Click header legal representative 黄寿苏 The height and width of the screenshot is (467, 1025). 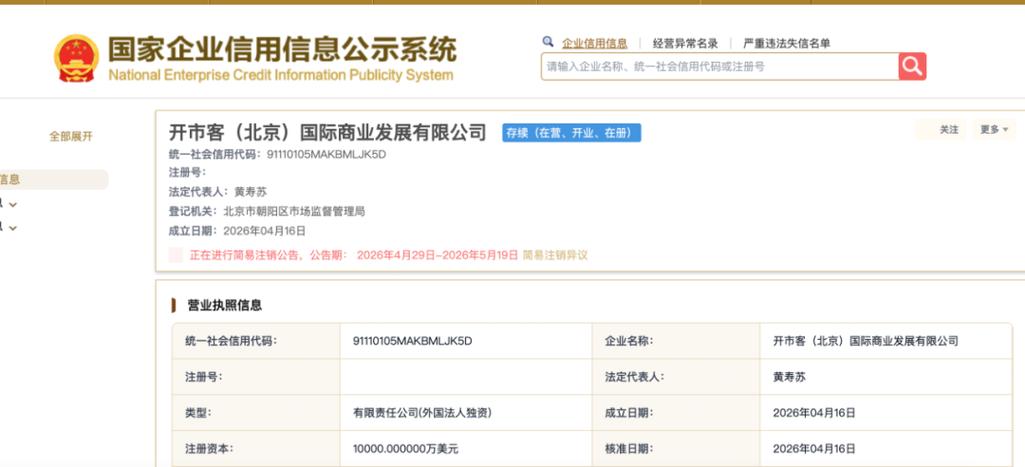(x=250, y=192)
